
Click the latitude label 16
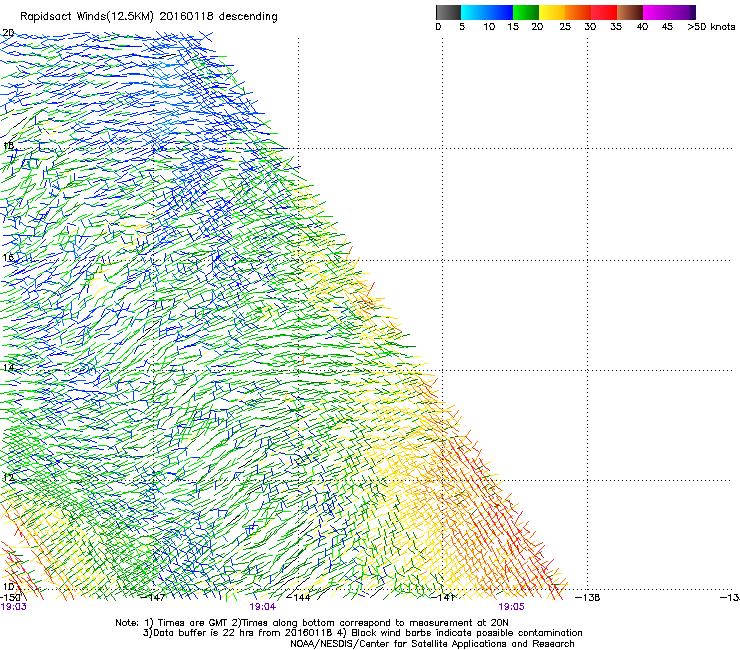pyautogui.click(x=8, y=257)
